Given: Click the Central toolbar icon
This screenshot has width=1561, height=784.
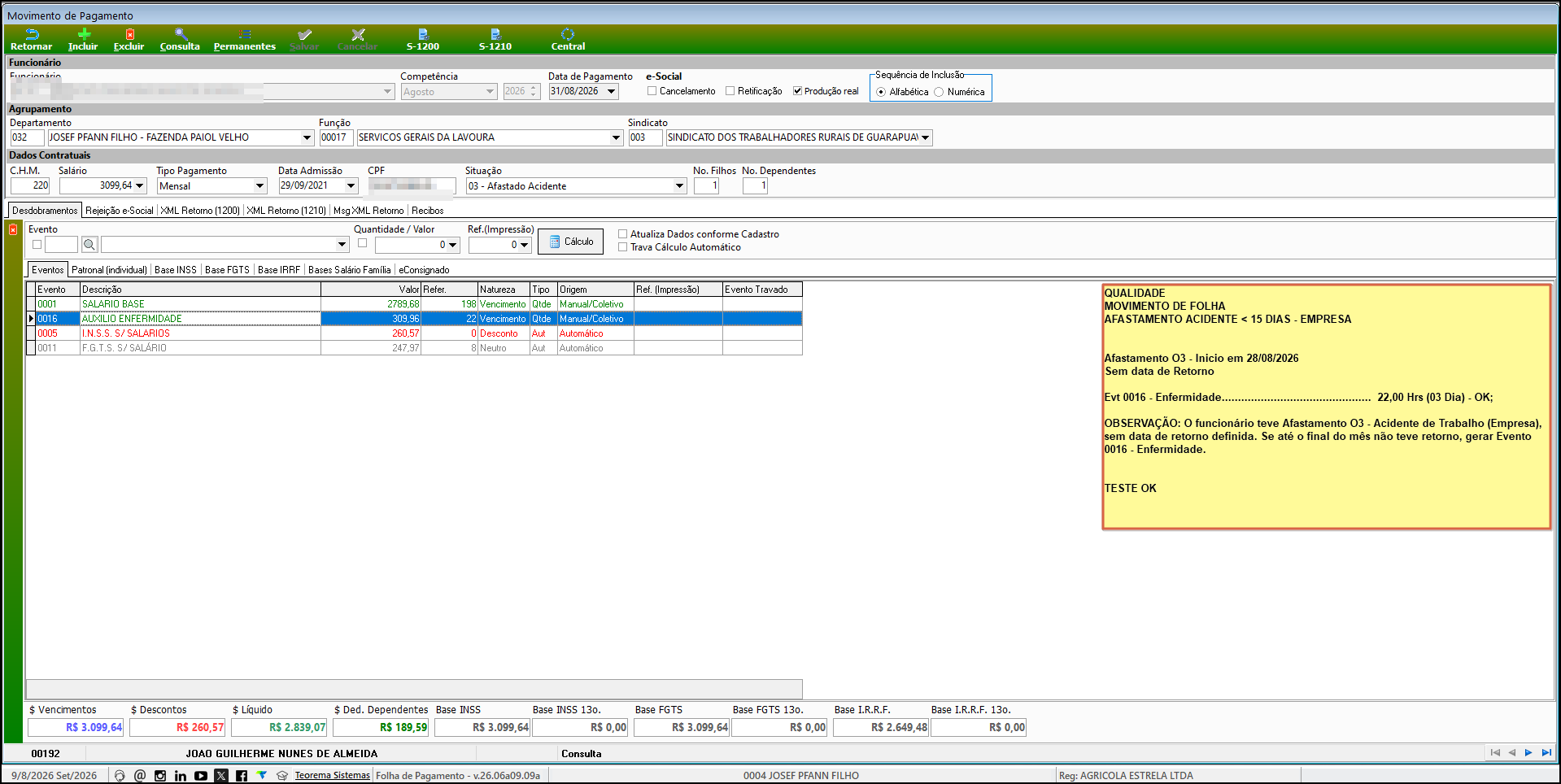Looking at the screenshot, I should click(568, 34).
